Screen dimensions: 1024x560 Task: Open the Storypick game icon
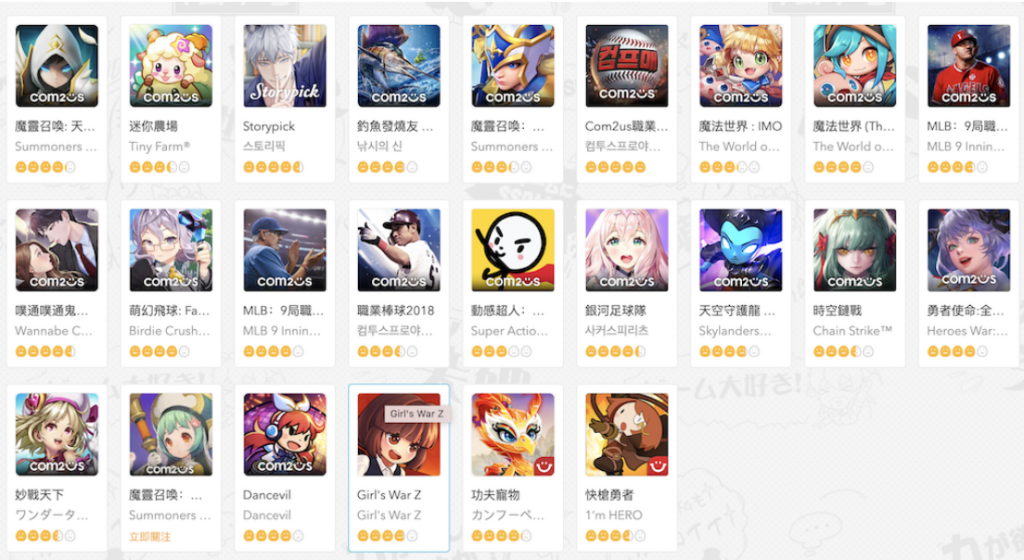(284, 66)
